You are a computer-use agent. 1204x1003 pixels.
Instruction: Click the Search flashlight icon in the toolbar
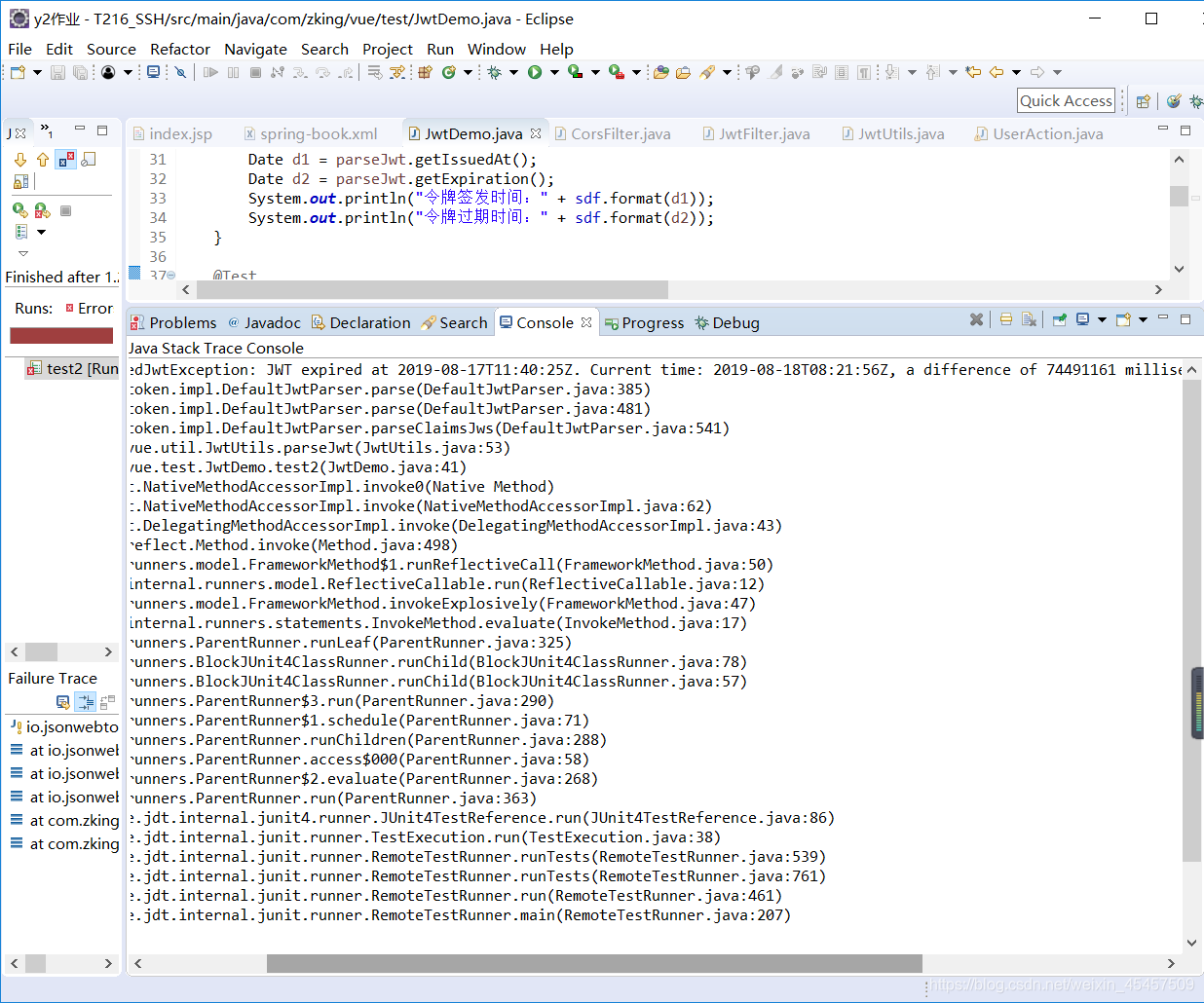pos(707,72)
